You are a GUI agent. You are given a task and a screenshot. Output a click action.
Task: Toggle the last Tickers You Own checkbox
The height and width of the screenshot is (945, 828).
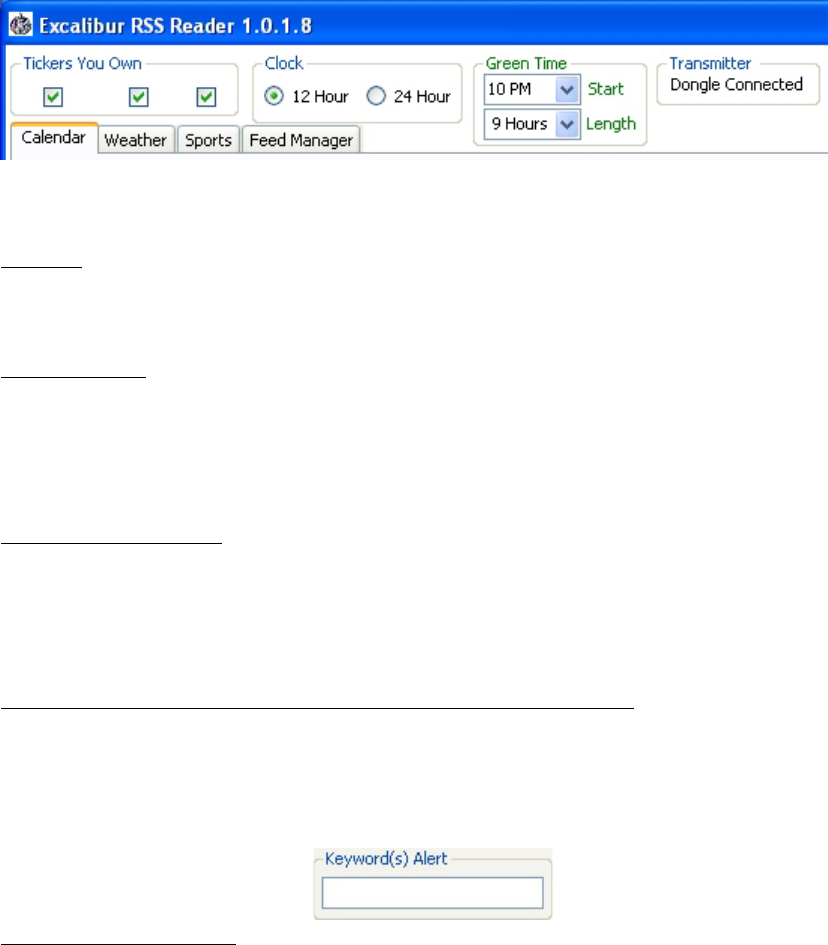pyautogui.click(x=206, y=96)
